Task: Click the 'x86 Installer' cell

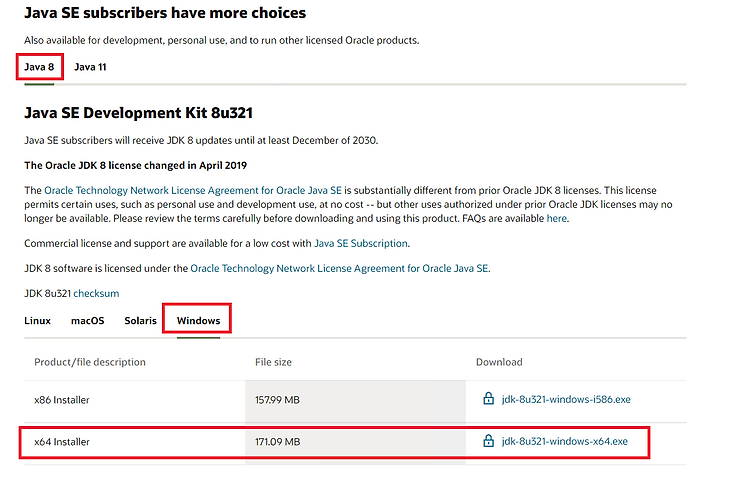Action: point(62,400)
